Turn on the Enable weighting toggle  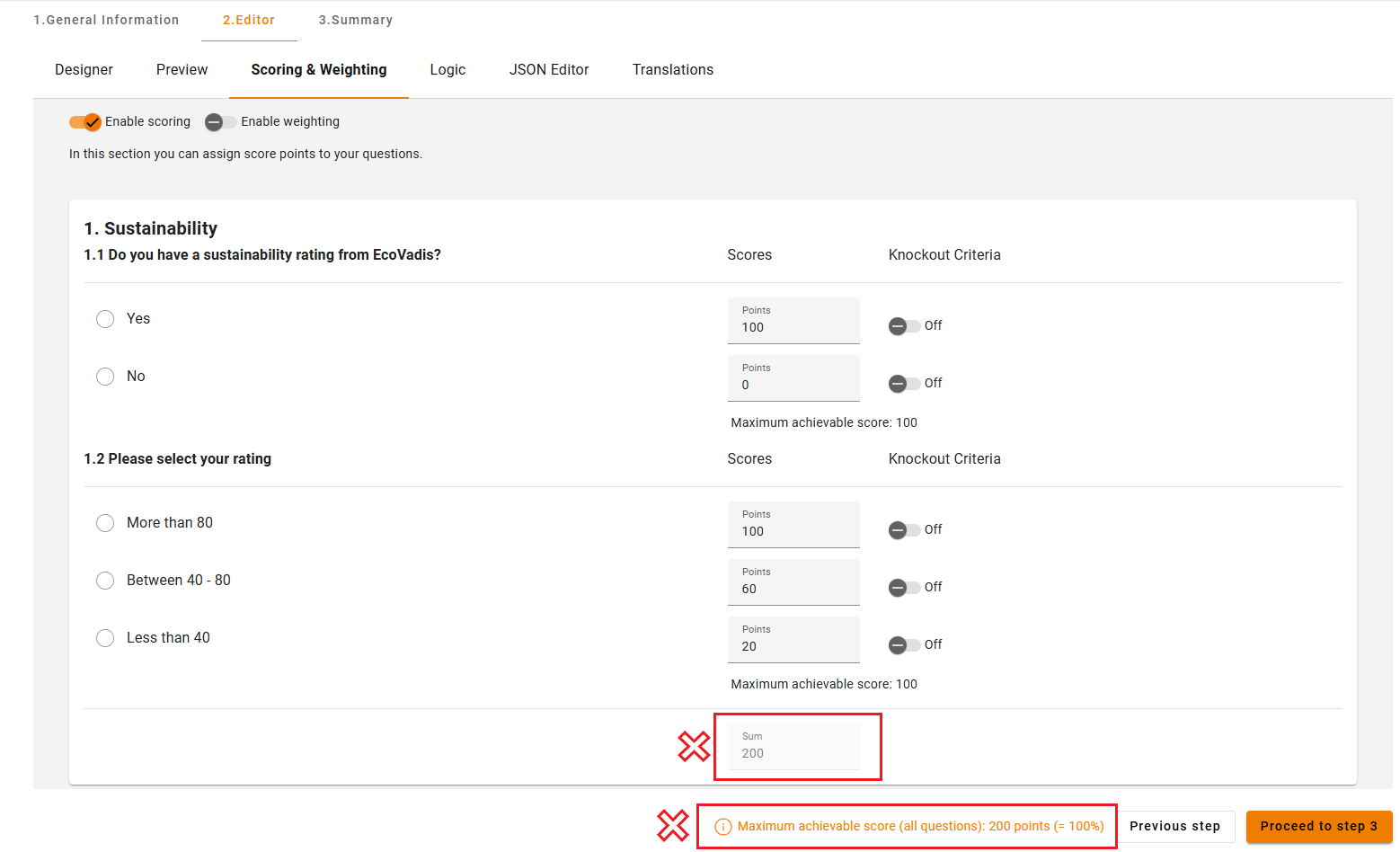tap(220, 122)
